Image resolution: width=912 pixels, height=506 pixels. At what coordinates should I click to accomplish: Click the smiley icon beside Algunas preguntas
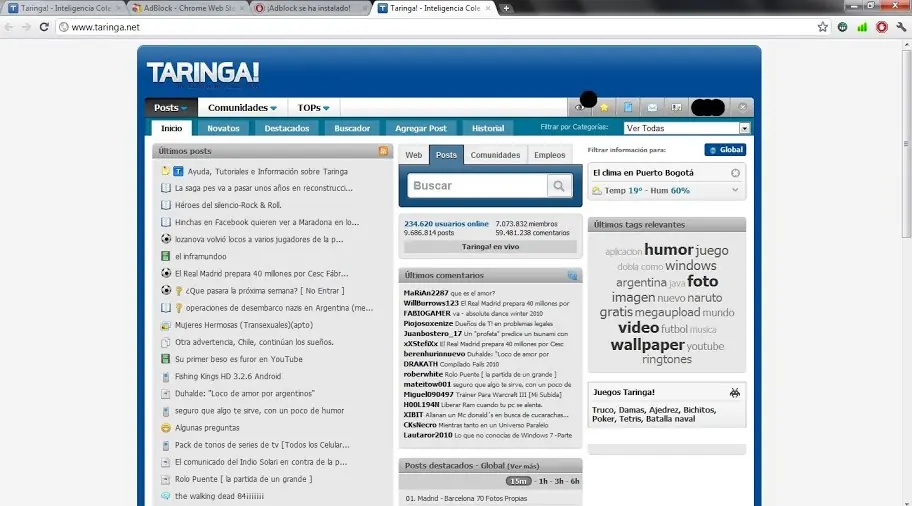coord(166,428)
